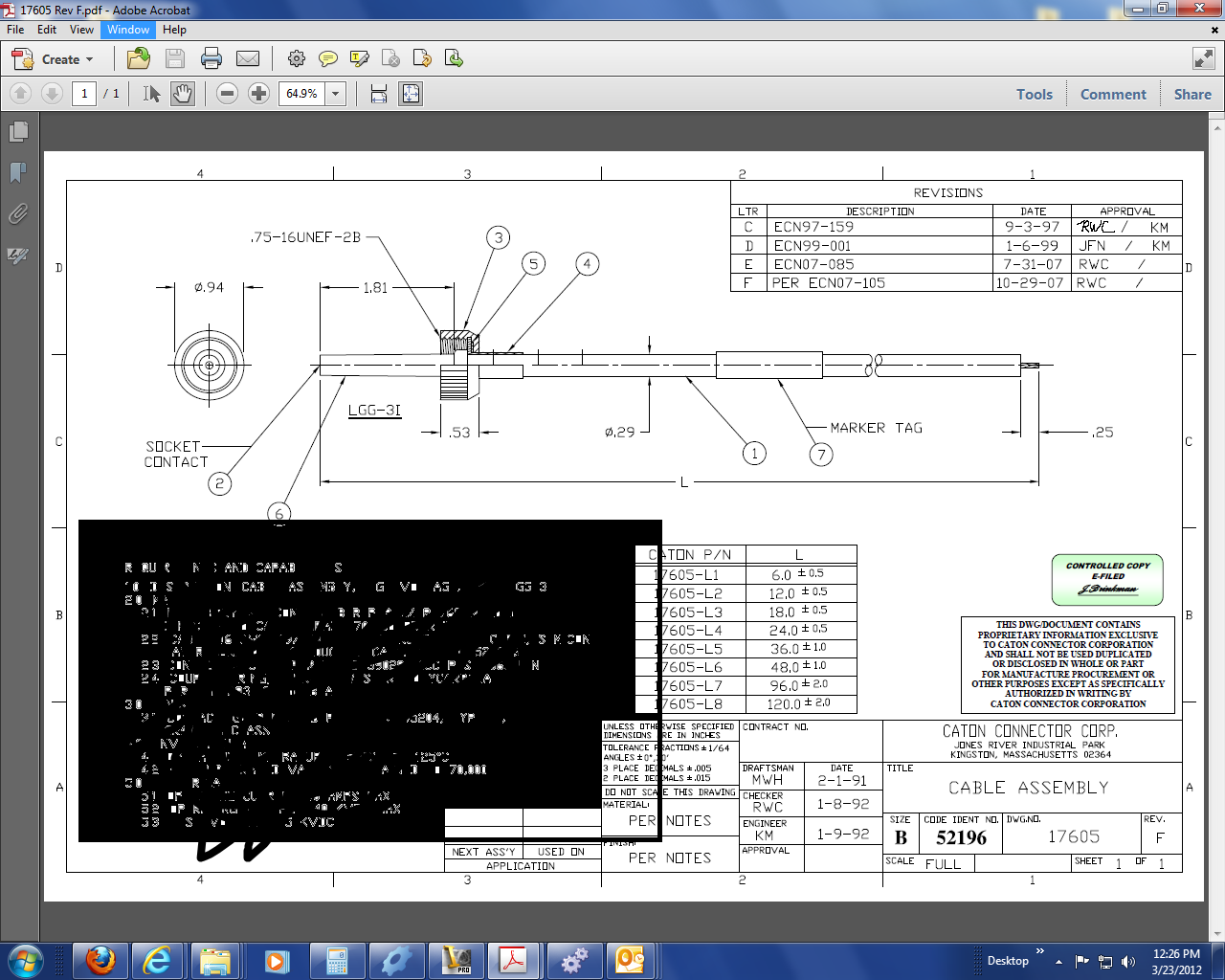The image size is (1225, 980).
Task: Open the Tools pane
Action: coord(1035,95)
